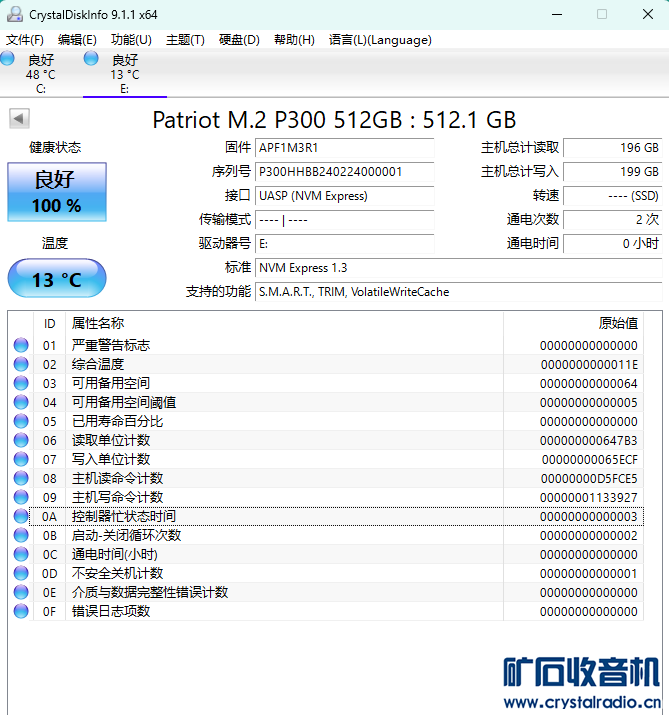Click raw value 000000000011E
669x715 pixels.
coord(589,365)
